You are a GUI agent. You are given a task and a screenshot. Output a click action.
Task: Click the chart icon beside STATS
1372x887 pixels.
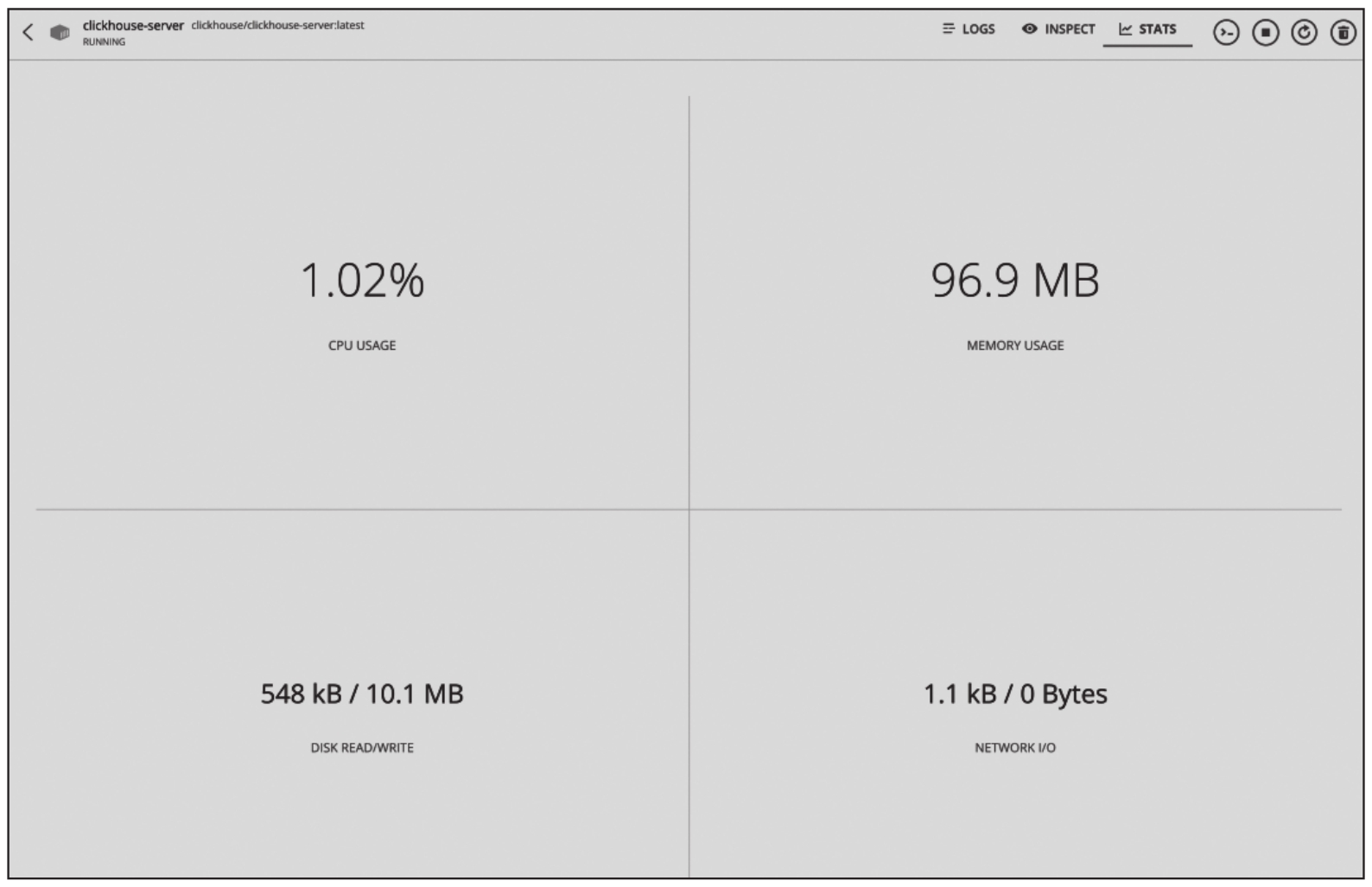pos(1126,29)
